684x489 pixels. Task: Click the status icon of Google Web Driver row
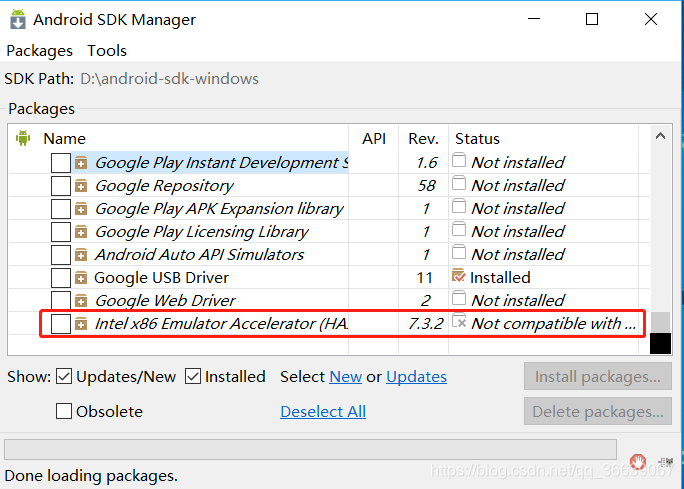coord(458,298)
